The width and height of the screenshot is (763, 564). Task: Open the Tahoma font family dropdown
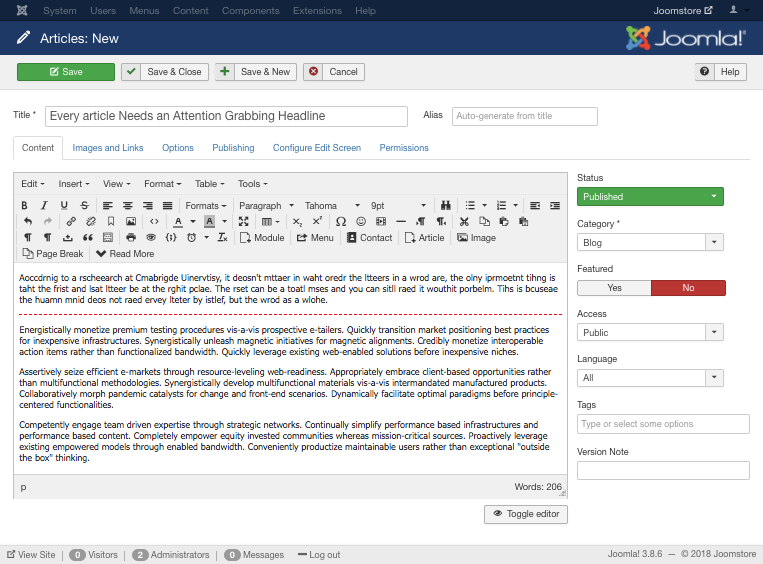pyautogui.click(x=327, y=205)
